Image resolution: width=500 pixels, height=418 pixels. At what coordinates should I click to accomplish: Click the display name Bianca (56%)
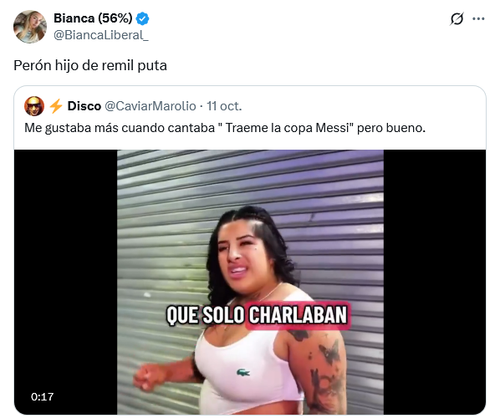coord(93,18)
